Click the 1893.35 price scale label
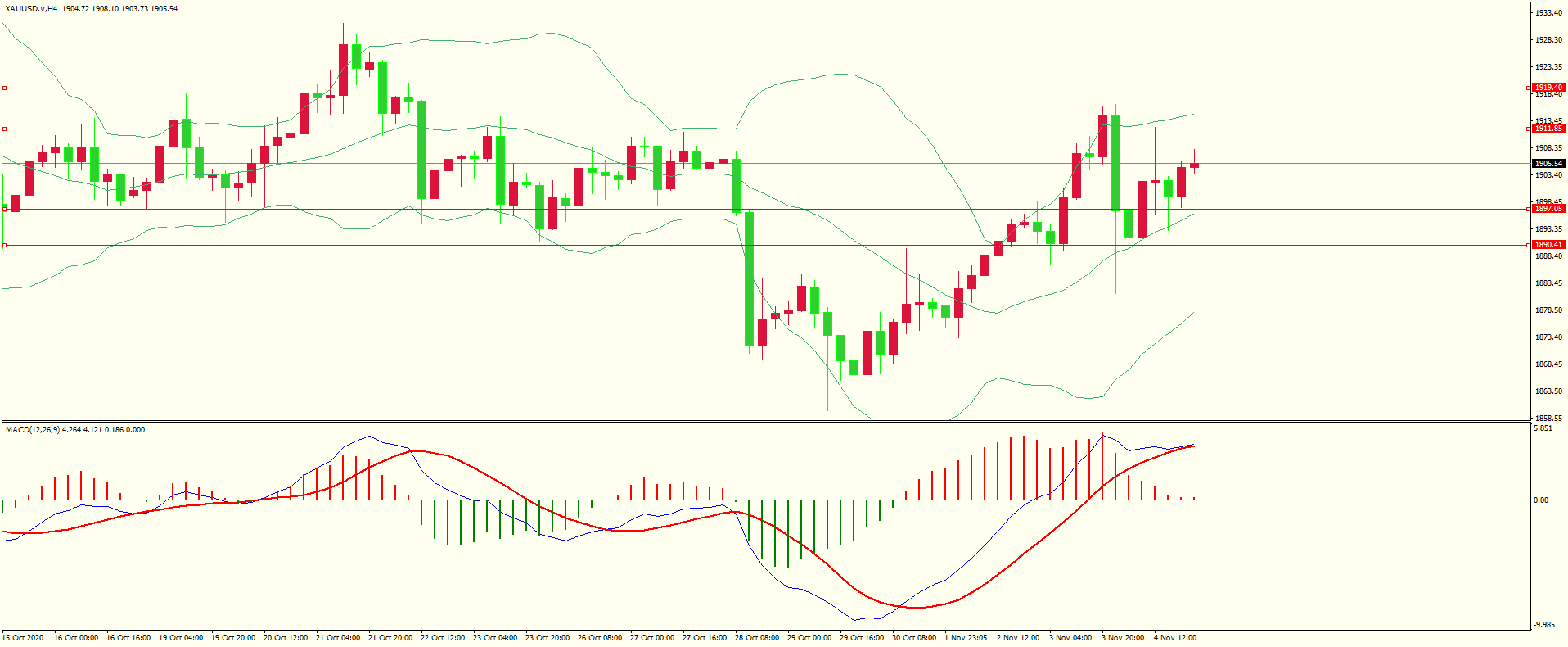This screenshot has height=647, width=1568. click(x=1548, y=229)
